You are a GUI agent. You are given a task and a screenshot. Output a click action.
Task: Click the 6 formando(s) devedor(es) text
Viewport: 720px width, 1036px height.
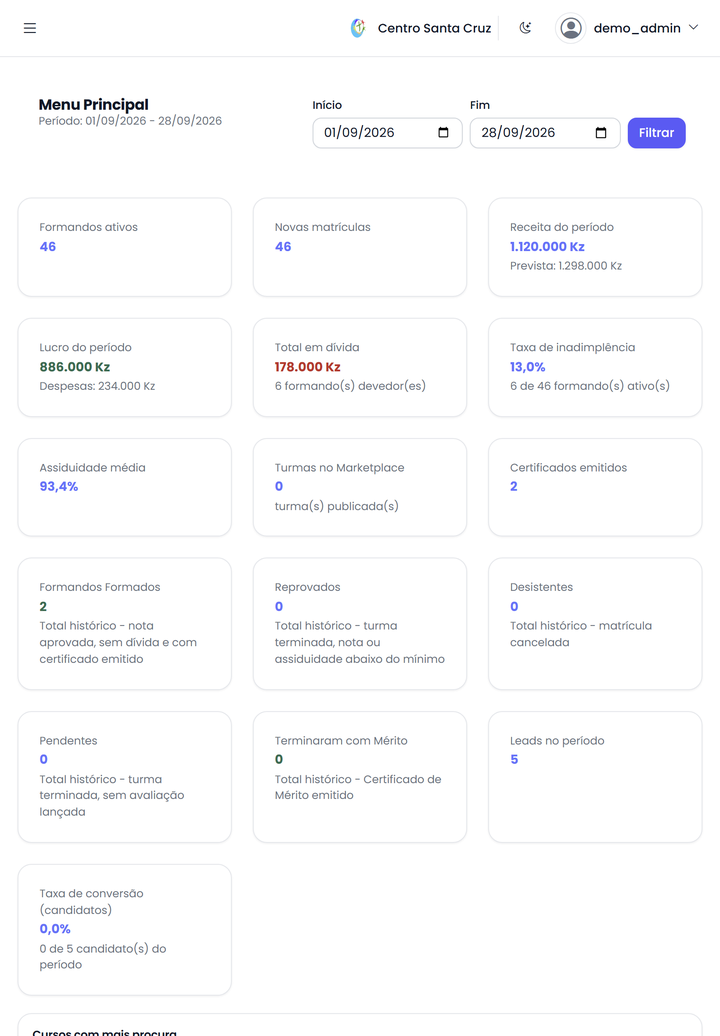[350, 386]
